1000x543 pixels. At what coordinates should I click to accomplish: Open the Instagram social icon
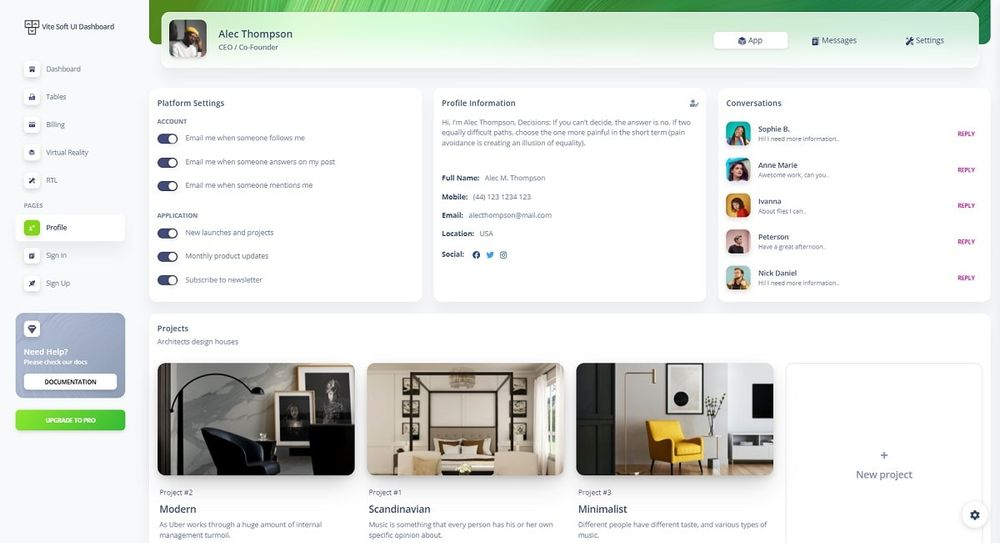503,255
